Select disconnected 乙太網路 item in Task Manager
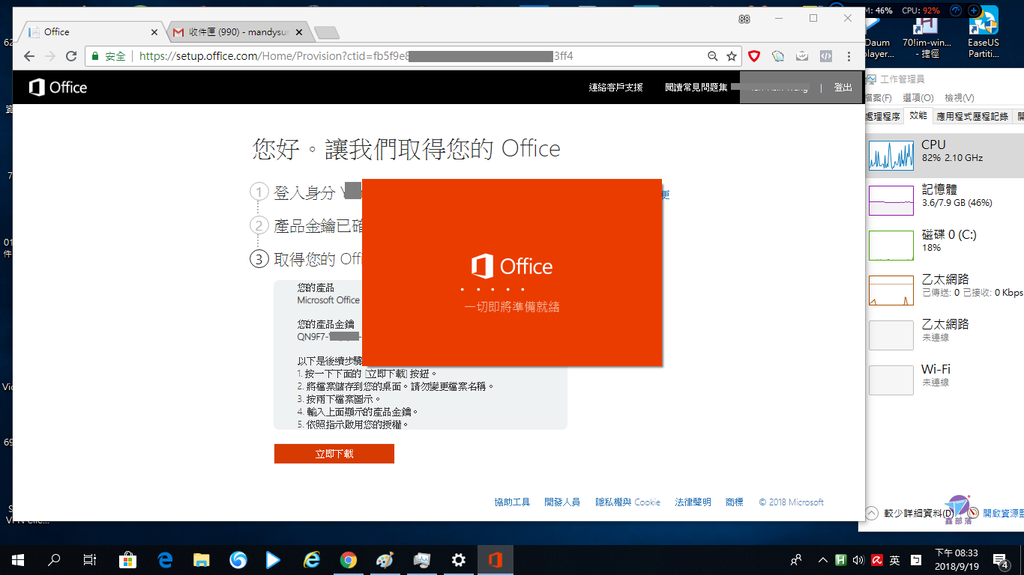 pos(945,334)
